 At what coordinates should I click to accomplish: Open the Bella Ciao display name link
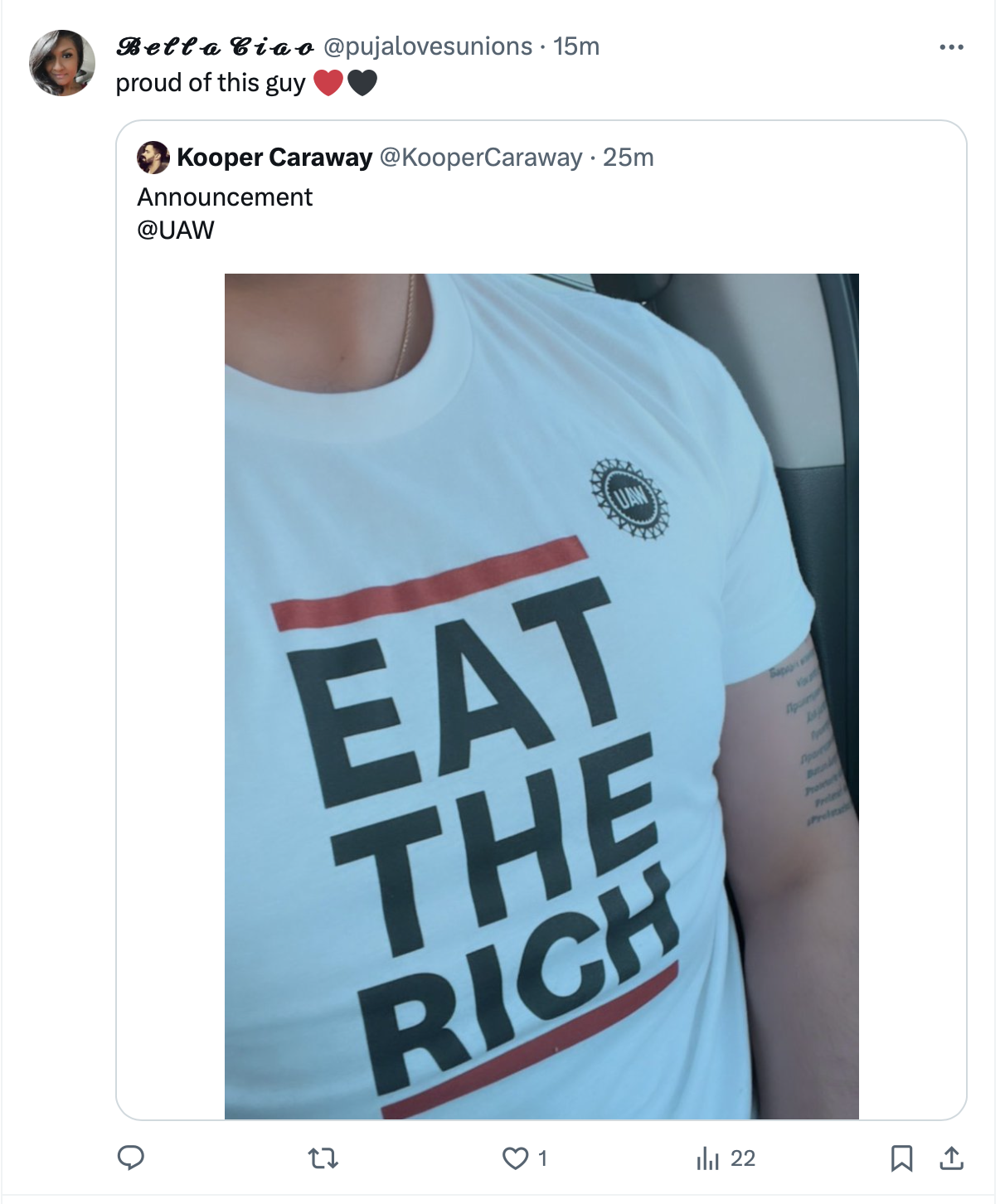215,47
